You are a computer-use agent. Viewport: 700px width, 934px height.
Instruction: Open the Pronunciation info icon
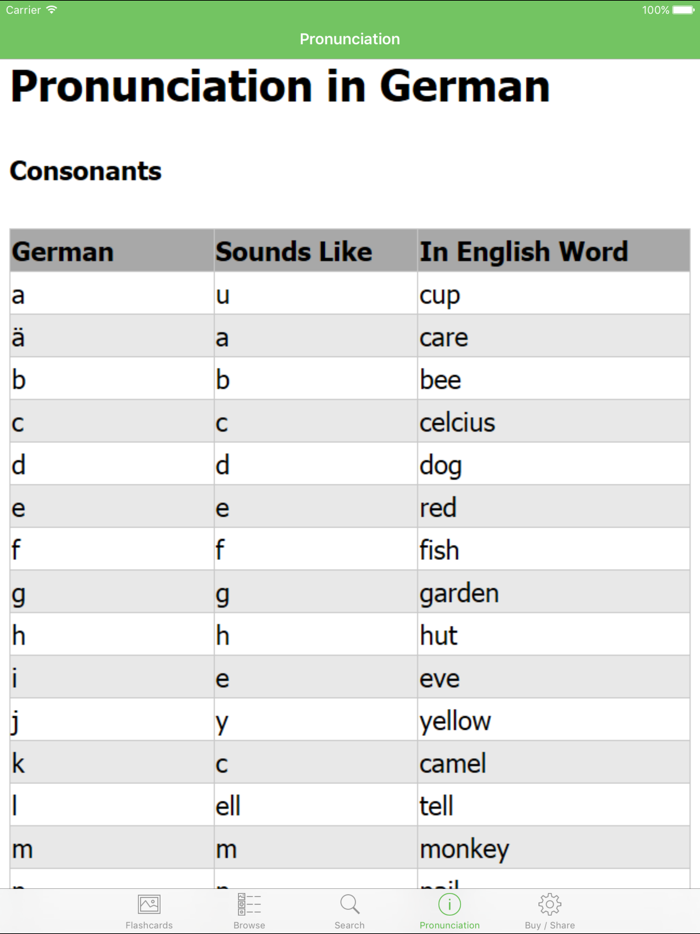point(449,903)
